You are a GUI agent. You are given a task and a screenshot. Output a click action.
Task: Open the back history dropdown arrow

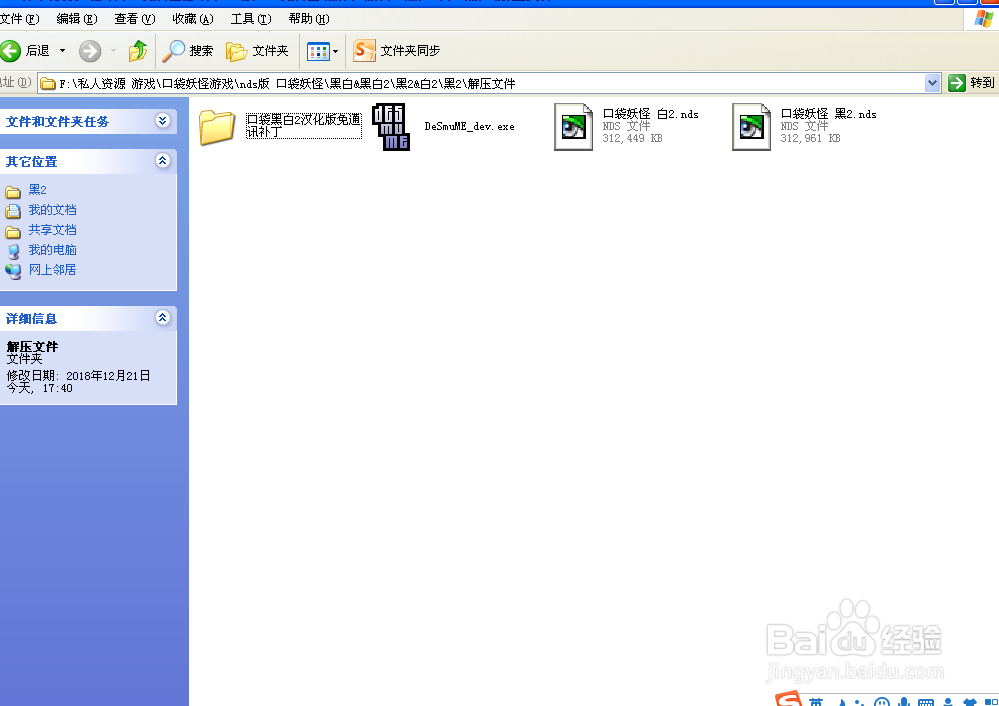(x=62, y=50)
